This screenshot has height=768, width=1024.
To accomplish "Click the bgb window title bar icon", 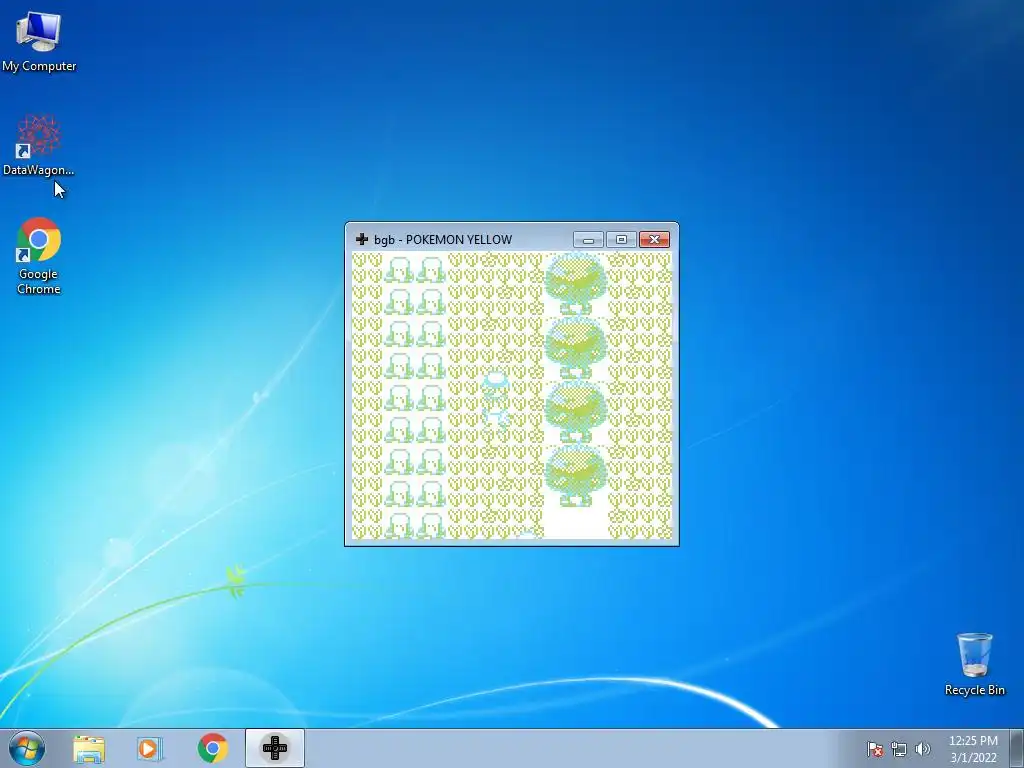I will click(361, 240).
